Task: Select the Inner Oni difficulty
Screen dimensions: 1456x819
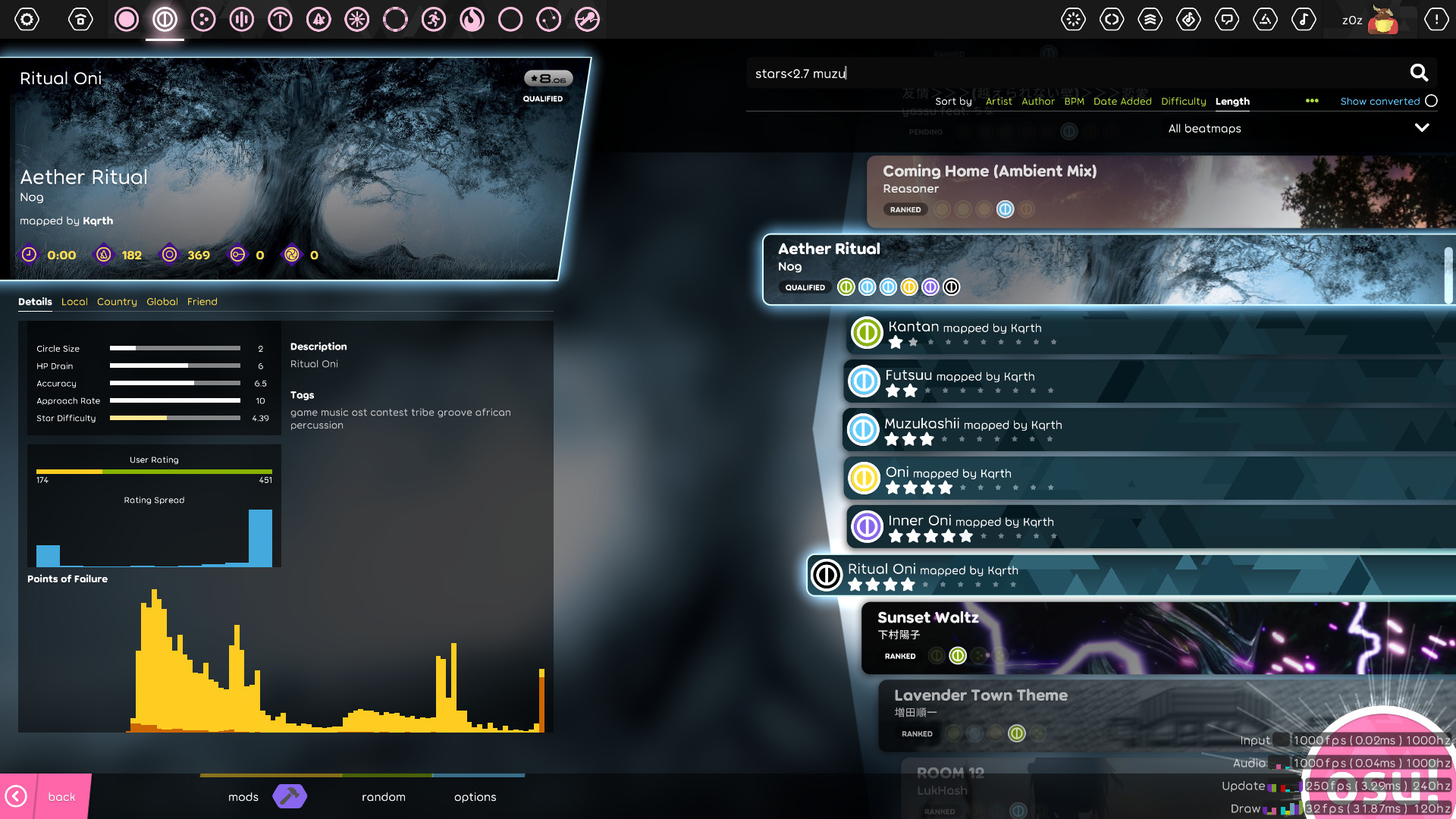Action: tap(1150, 527)
